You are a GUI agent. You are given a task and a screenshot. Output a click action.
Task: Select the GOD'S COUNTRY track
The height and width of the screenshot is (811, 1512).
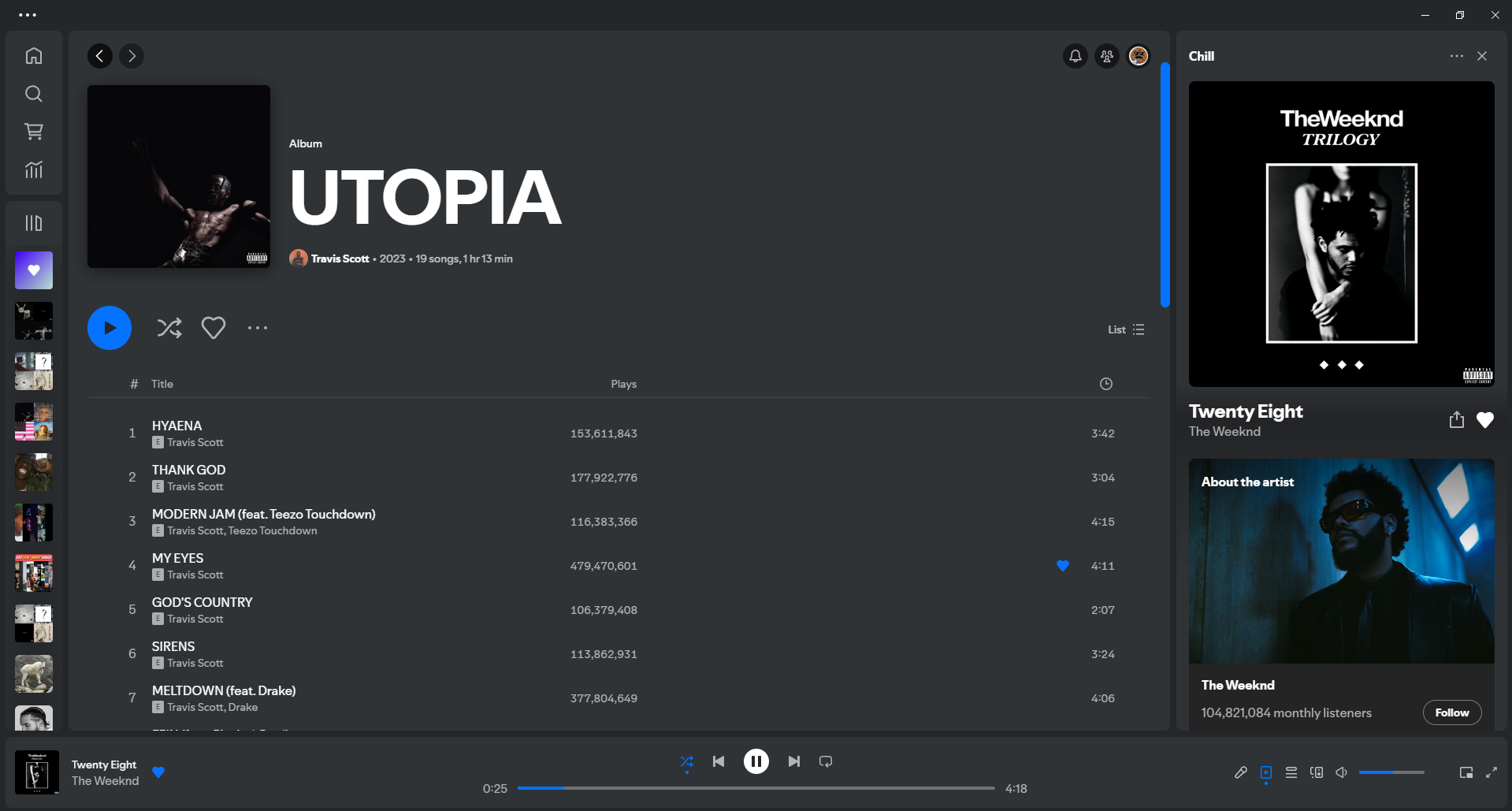(619, 609)
